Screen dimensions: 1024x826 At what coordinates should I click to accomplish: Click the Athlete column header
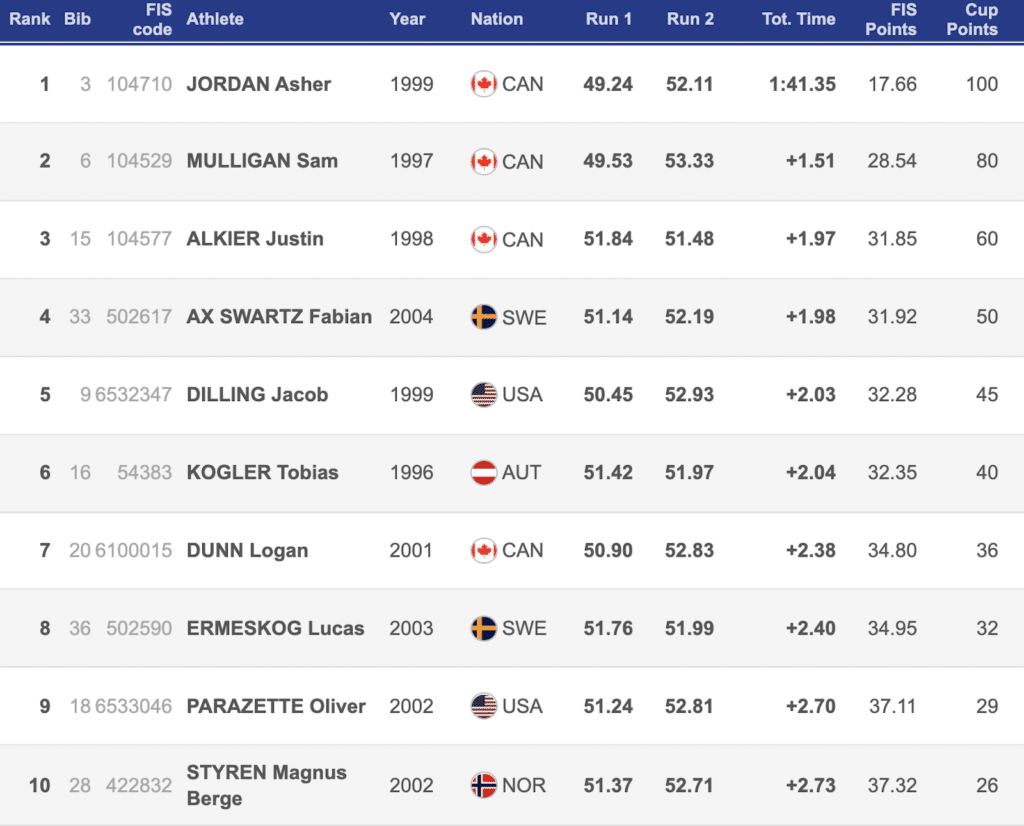click(215, 19)
